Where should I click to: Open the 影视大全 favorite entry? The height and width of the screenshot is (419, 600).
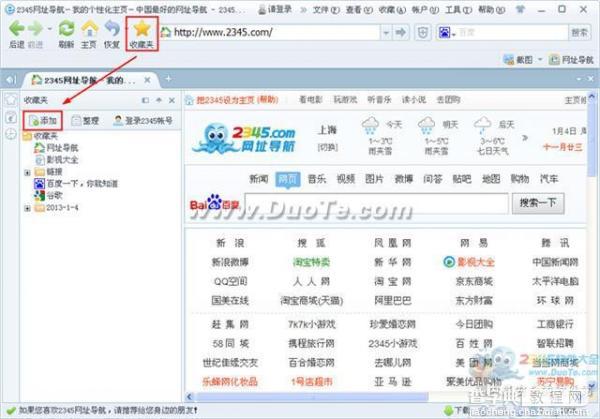(56, 160)
